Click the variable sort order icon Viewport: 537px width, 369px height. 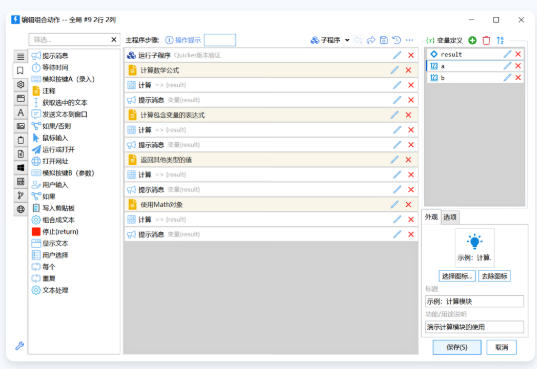click(x=500, y=40)
